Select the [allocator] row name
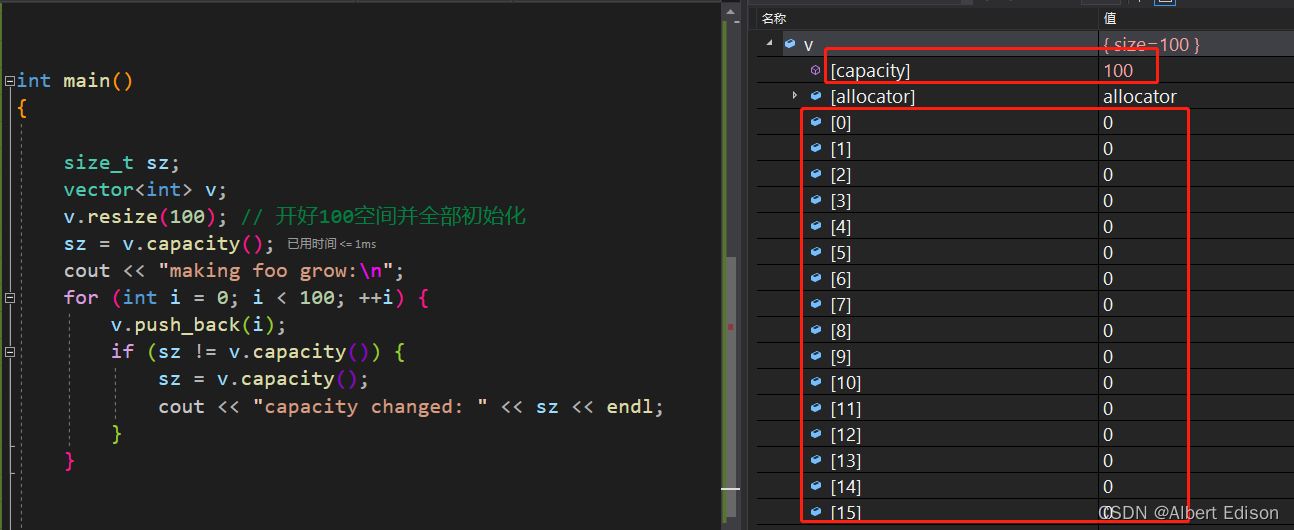Viewport: 1294px width, 530px height. pyautogui.click(x=873, y=96)
